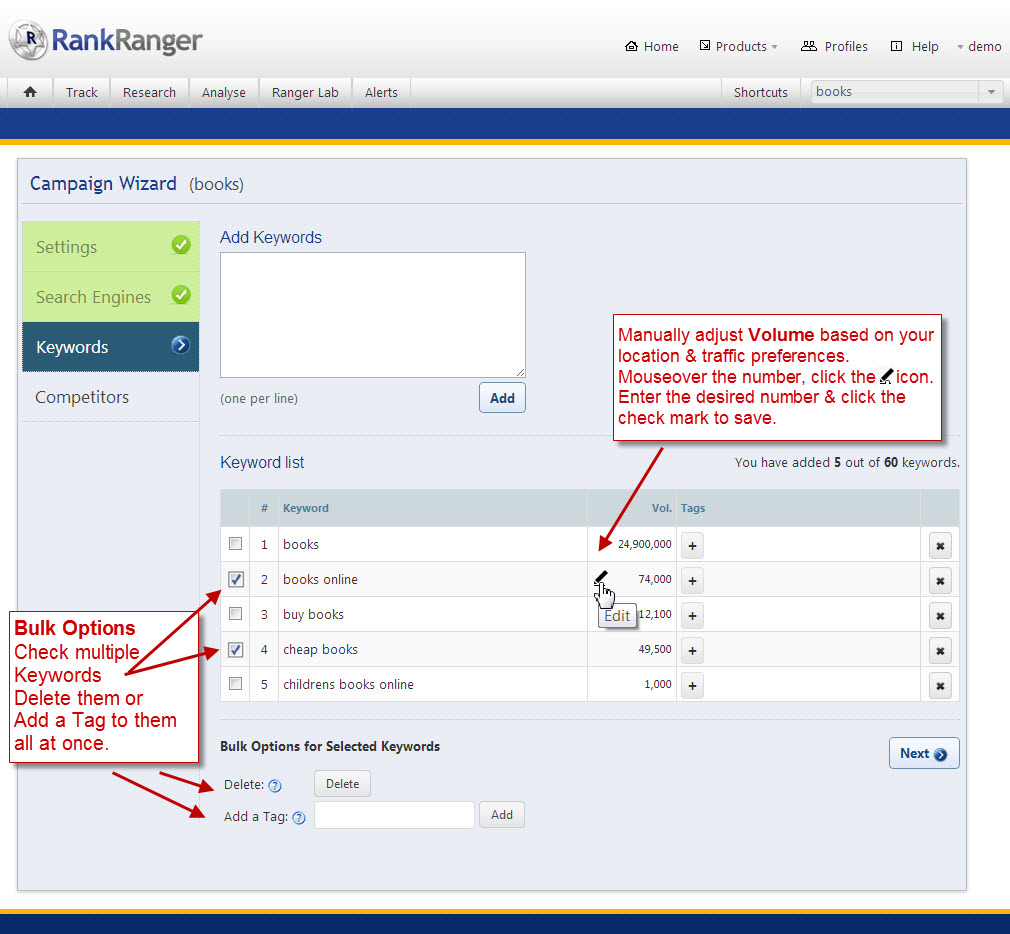Click the green check icon on Settings step
1010x934 pixels.
(181, 245)
